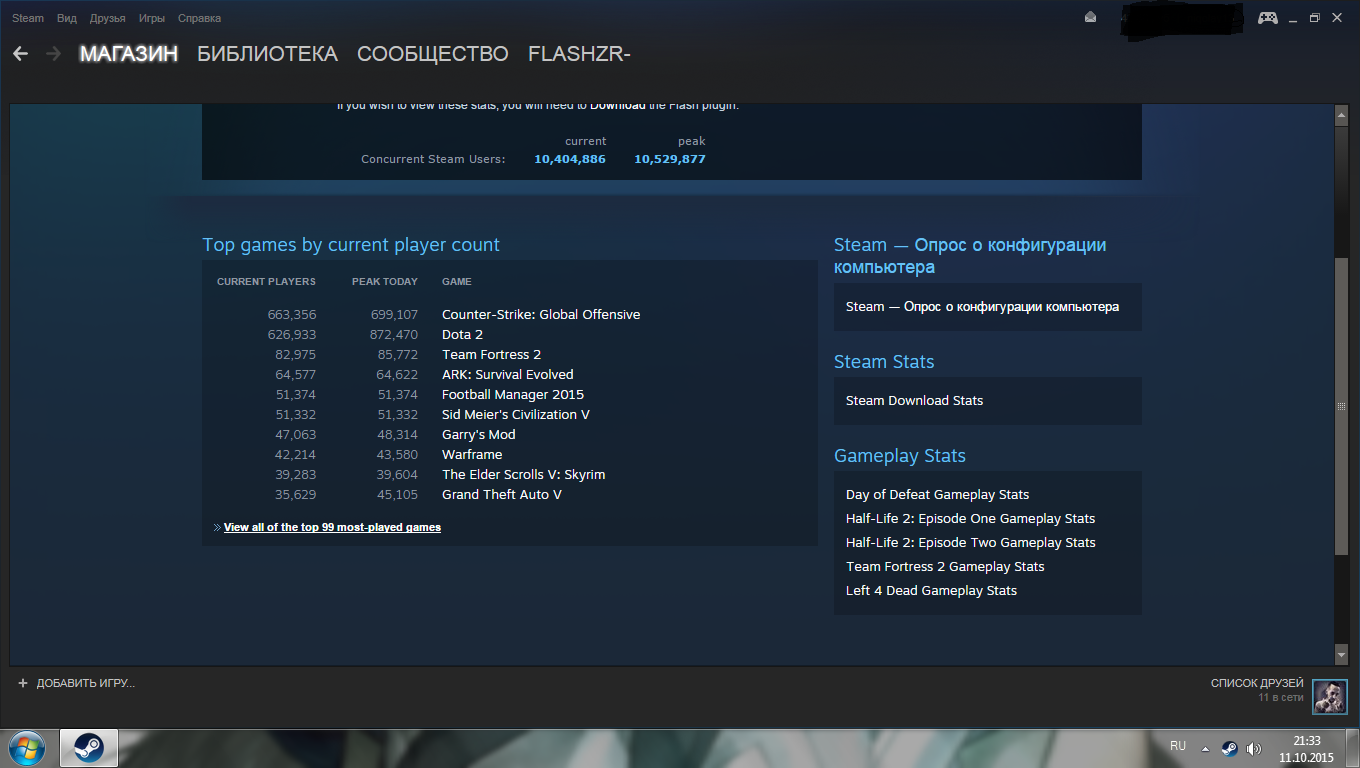
Task: Select the Team Fortress 2 row in top games
Action: 491,355
